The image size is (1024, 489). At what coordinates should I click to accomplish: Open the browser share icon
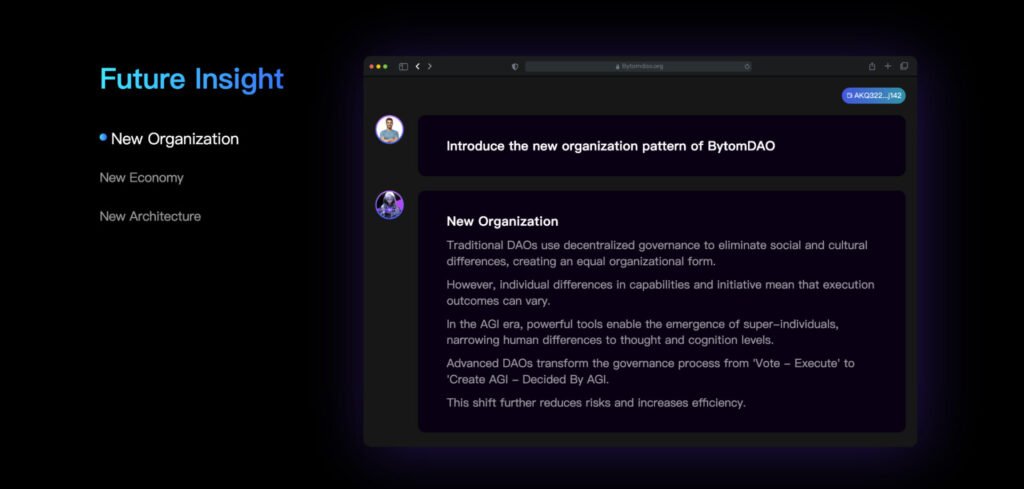pyautogui.click(x=872, y=67)
